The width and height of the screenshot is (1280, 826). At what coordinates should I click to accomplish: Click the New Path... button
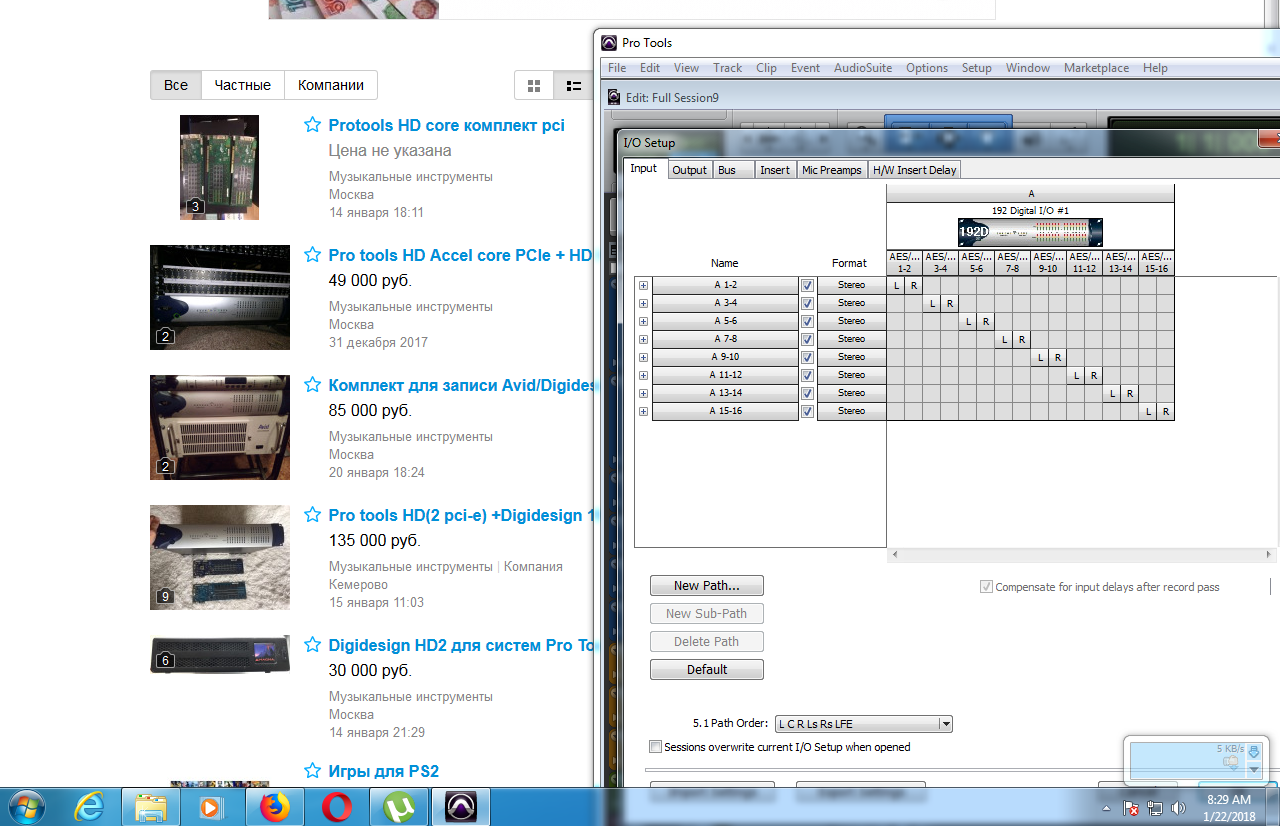pos(707,586)
